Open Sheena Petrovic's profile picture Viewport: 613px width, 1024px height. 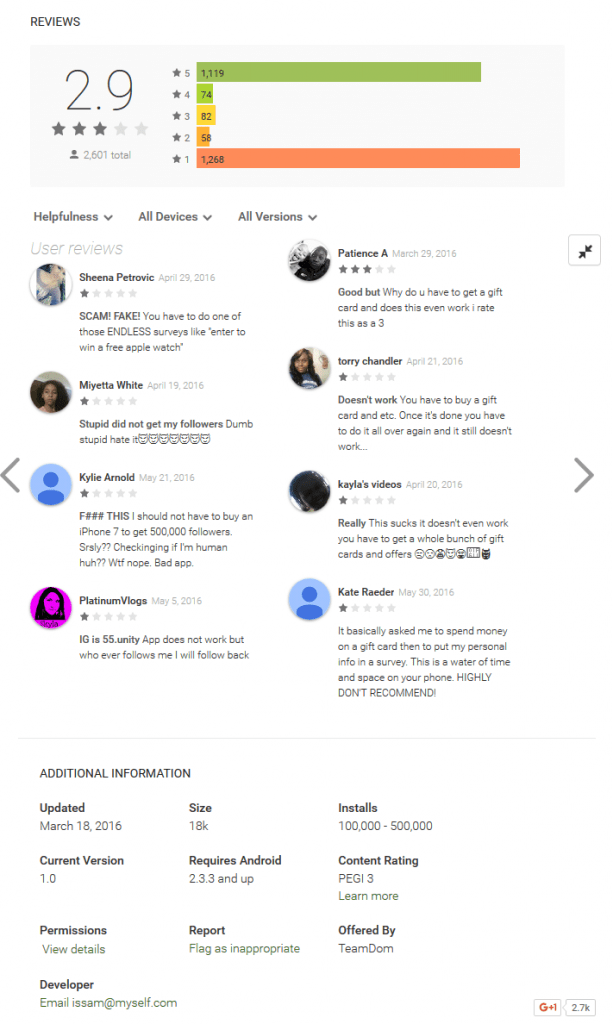click(x=50, y=284)
